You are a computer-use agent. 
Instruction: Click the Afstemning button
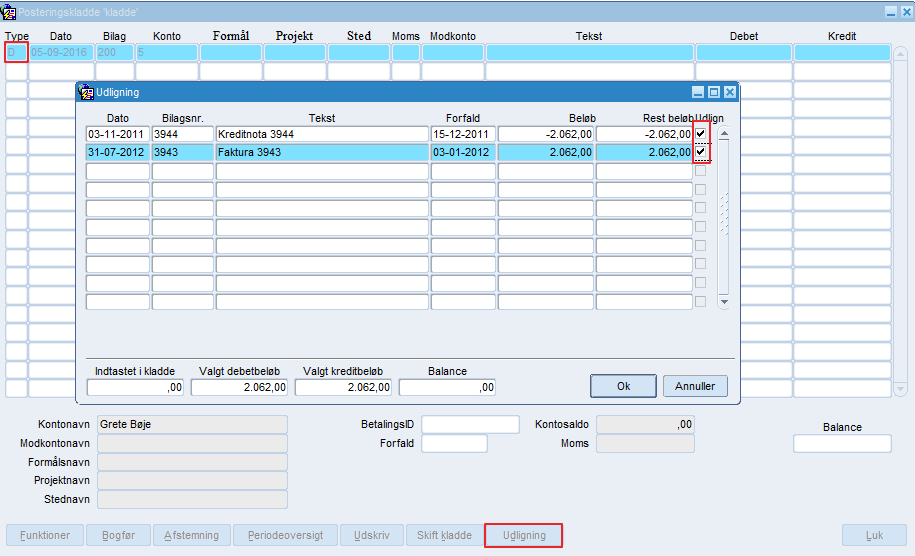tap(191, 535)
